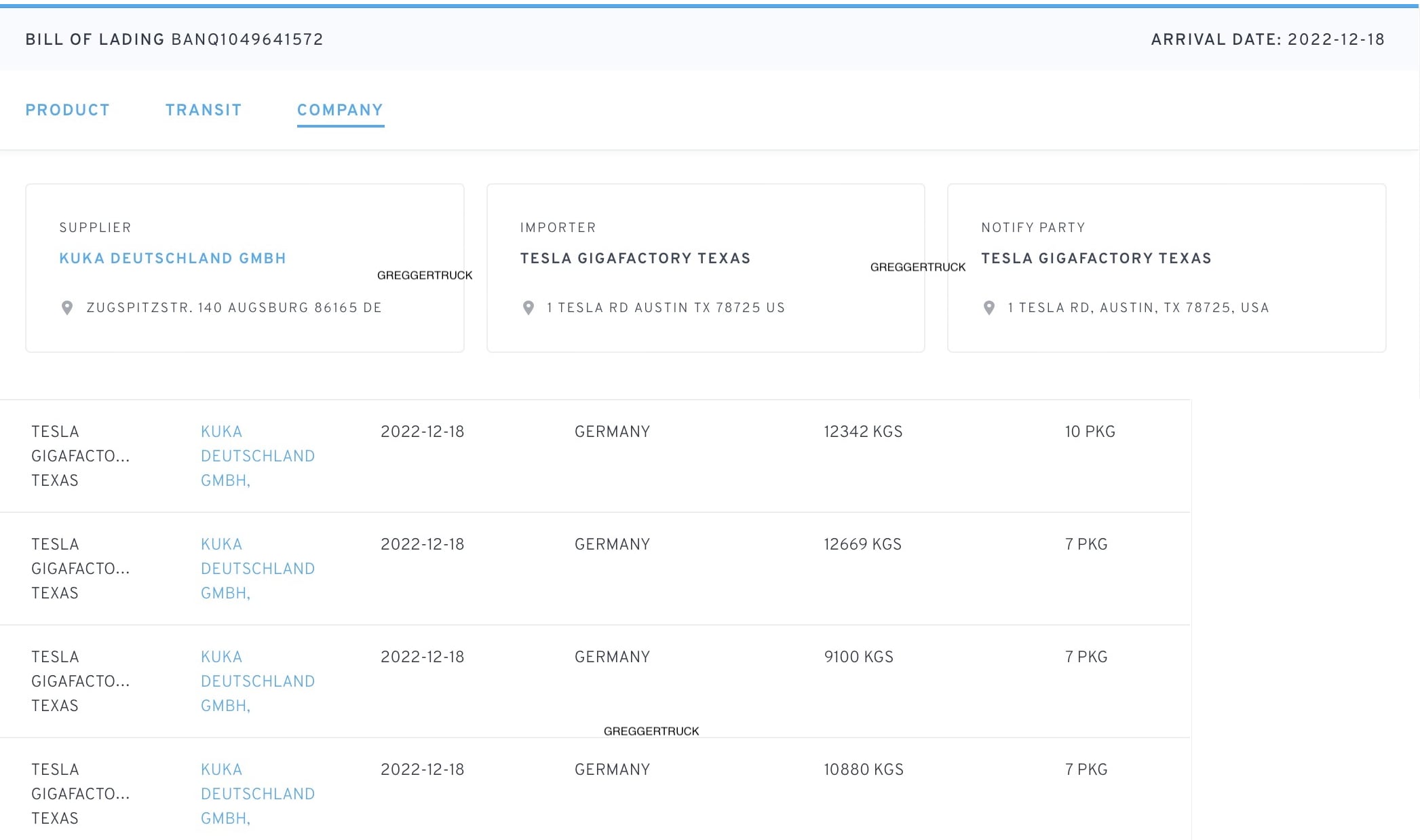Click GERMANY in the 12342 KGS row

click(612, 432)
